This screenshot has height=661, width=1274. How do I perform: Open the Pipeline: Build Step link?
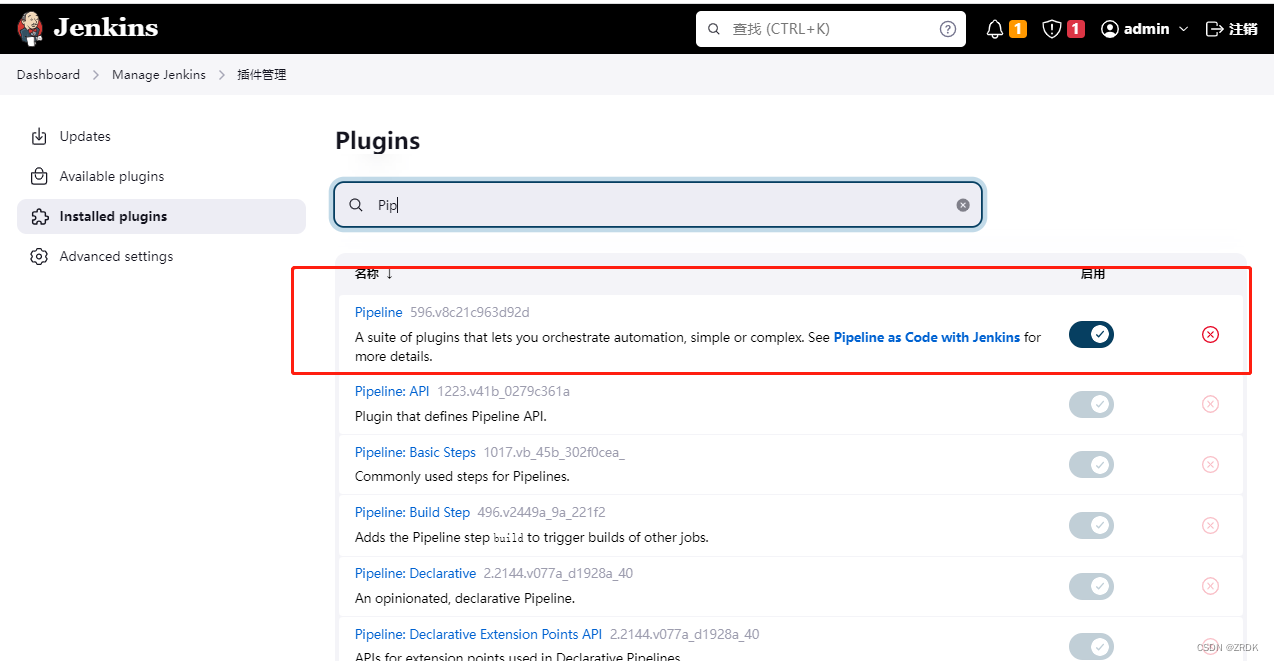(x=412, y=512)
